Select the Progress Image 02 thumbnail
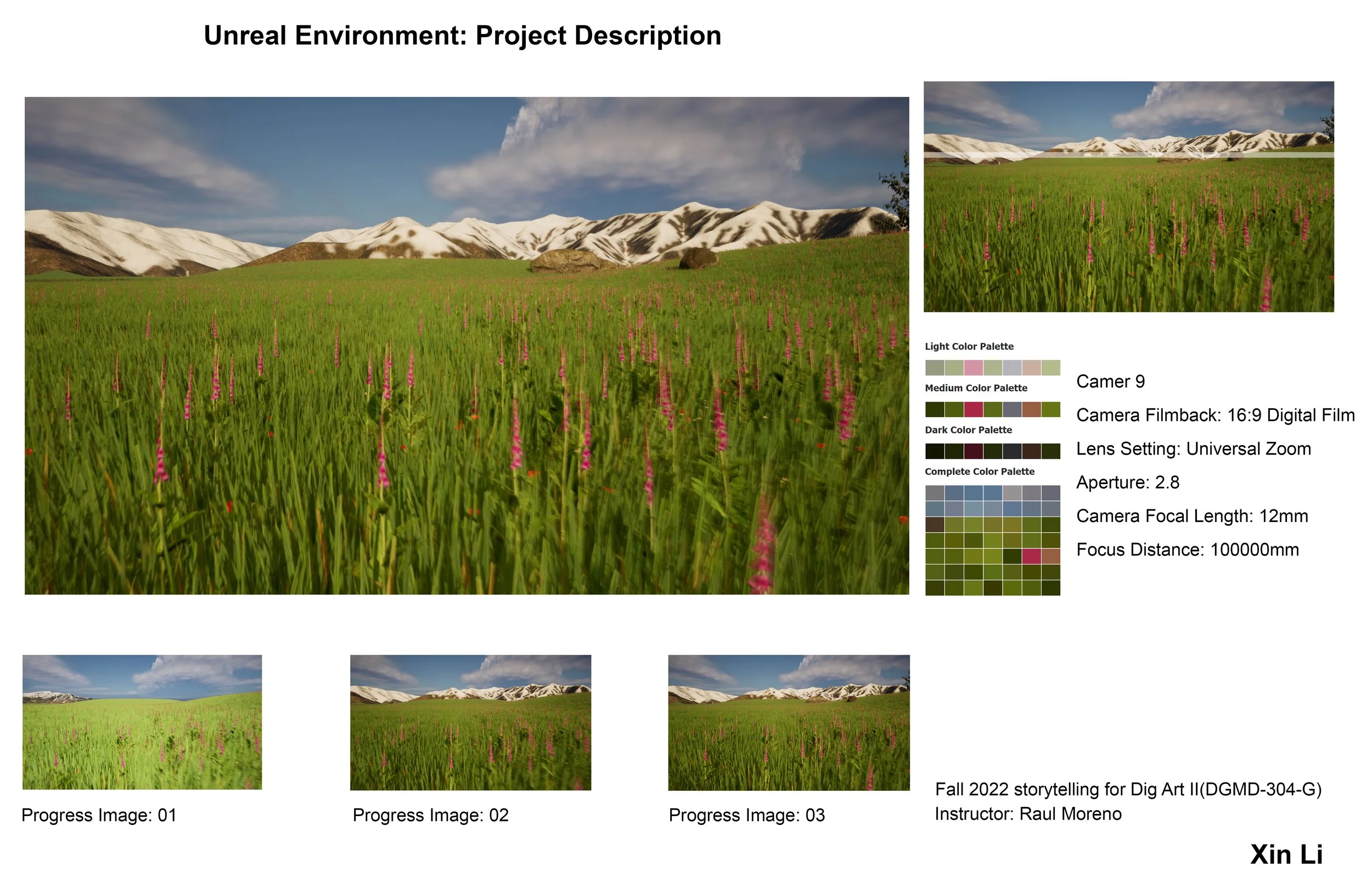The image size is (1372, 888). tap(470, 722)
